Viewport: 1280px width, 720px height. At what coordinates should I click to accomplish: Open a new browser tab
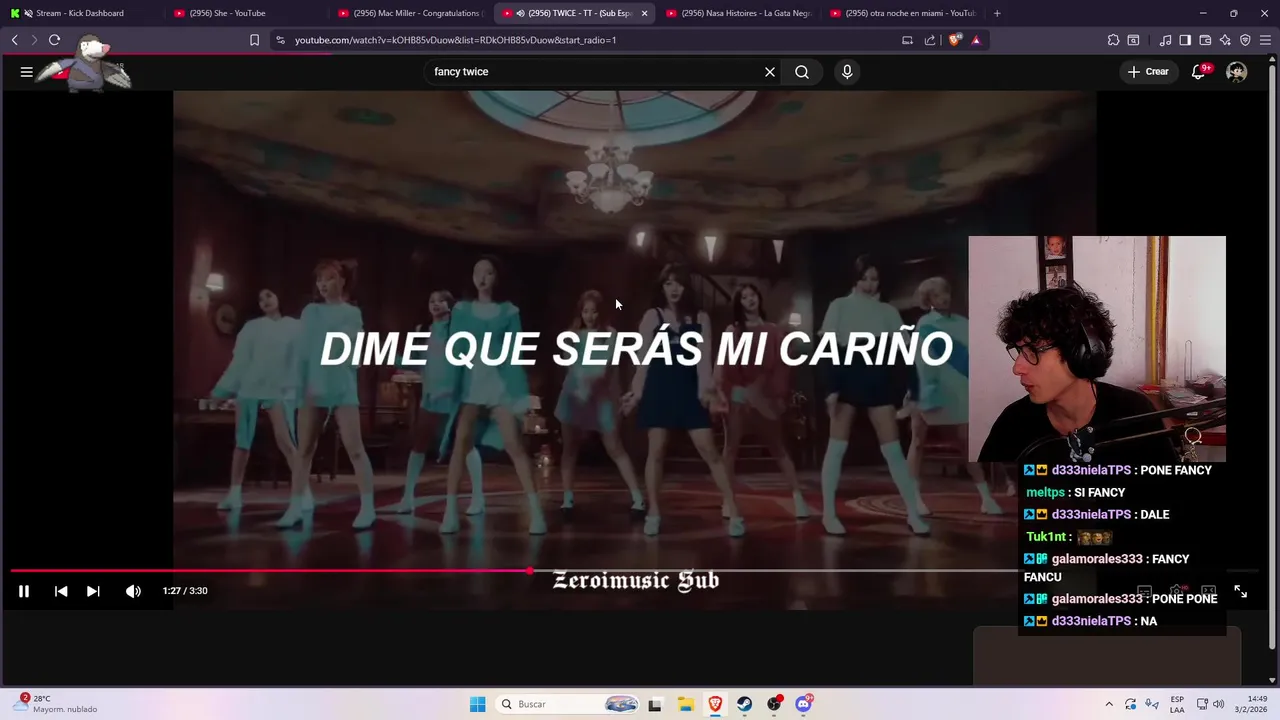[x=997, y=13]
